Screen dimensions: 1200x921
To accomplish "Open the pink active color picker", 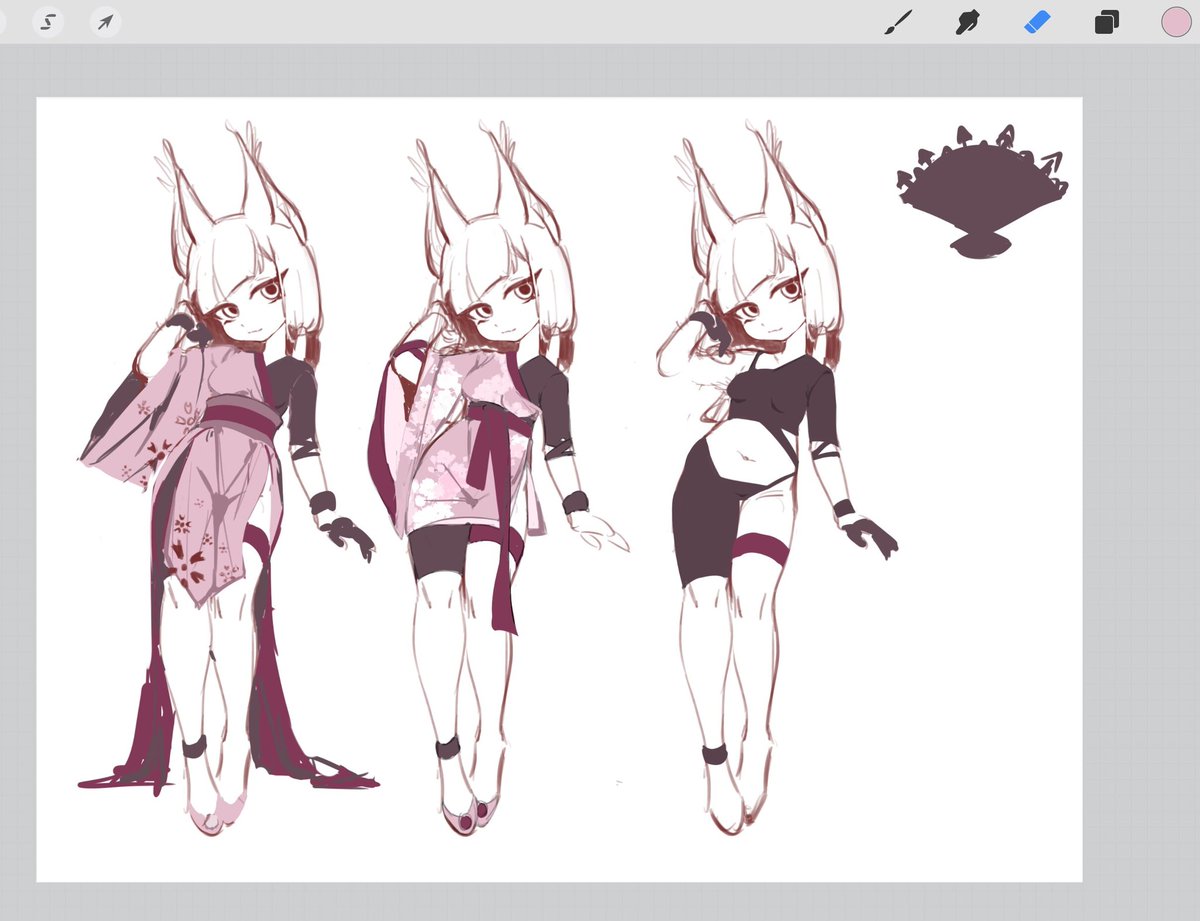I will [1176, 22].
